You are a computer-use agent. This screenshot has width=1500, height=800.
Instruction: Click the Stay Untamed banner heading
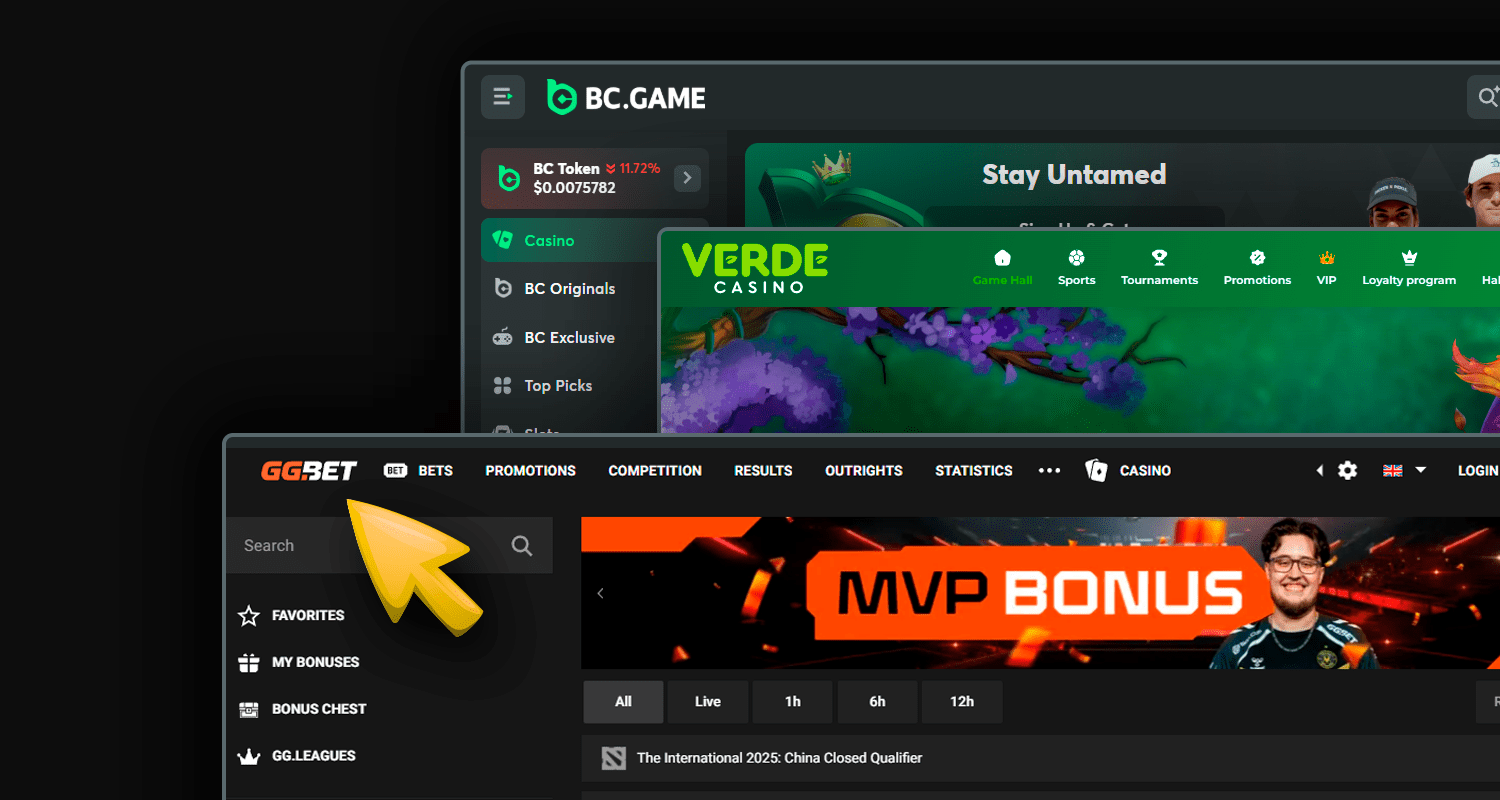(x=1074, y=175)
